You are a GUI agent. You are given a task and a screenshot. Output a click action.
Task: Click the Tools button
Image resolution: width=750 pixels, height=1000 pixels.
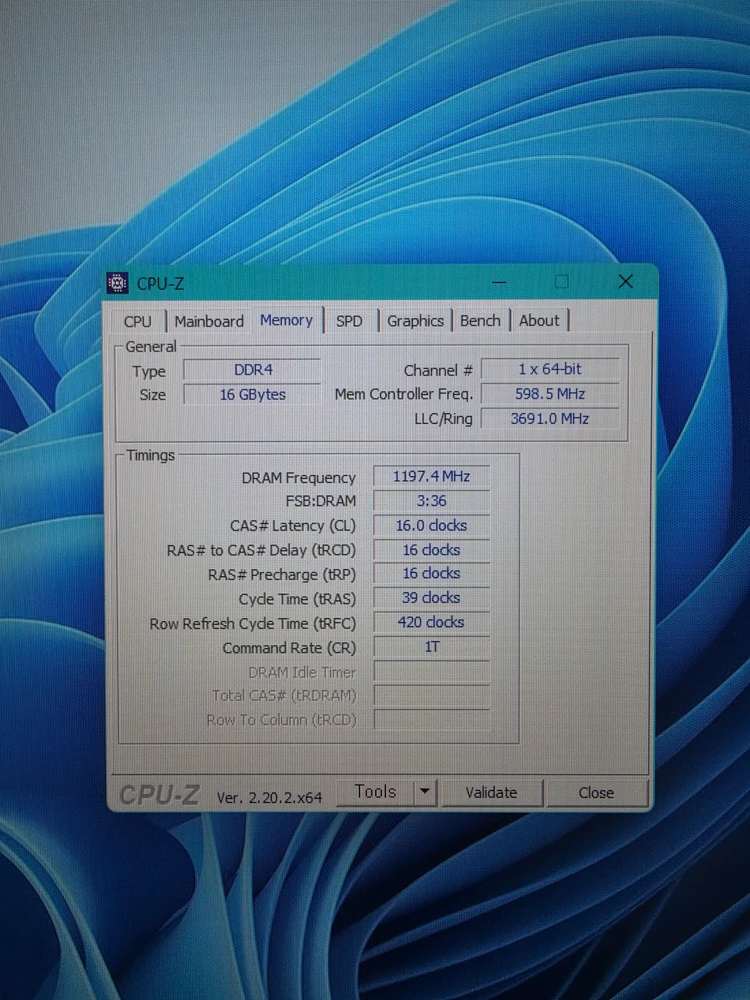click(375, 792)
